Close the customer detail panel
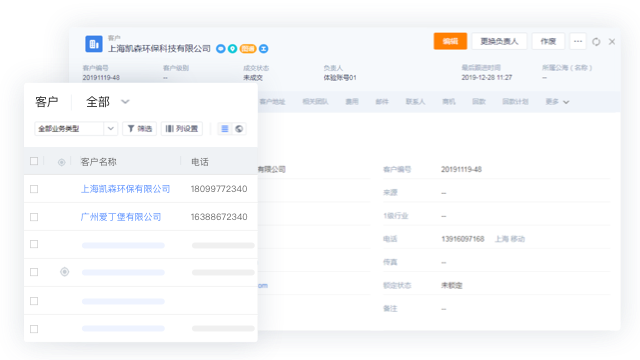 612,42
